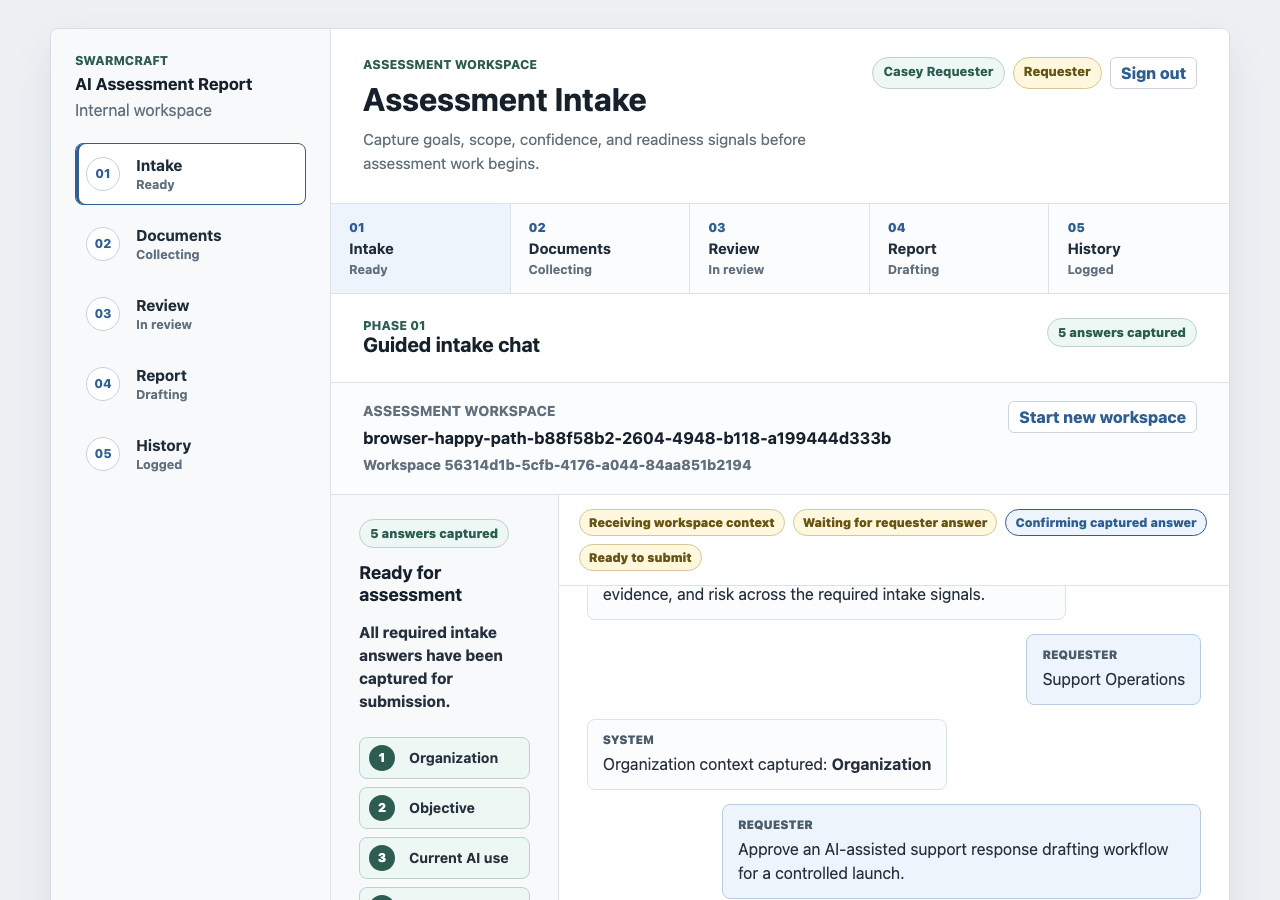Click the AI Assessment Report sidebar title

164,85
